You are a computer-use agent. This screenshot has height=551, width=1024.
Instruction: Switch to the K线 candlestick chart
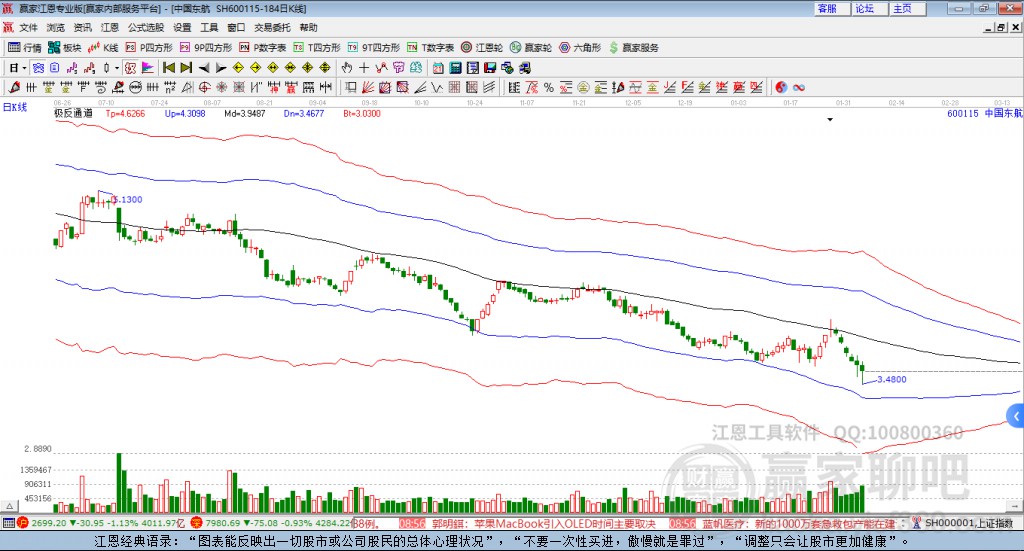104,47
